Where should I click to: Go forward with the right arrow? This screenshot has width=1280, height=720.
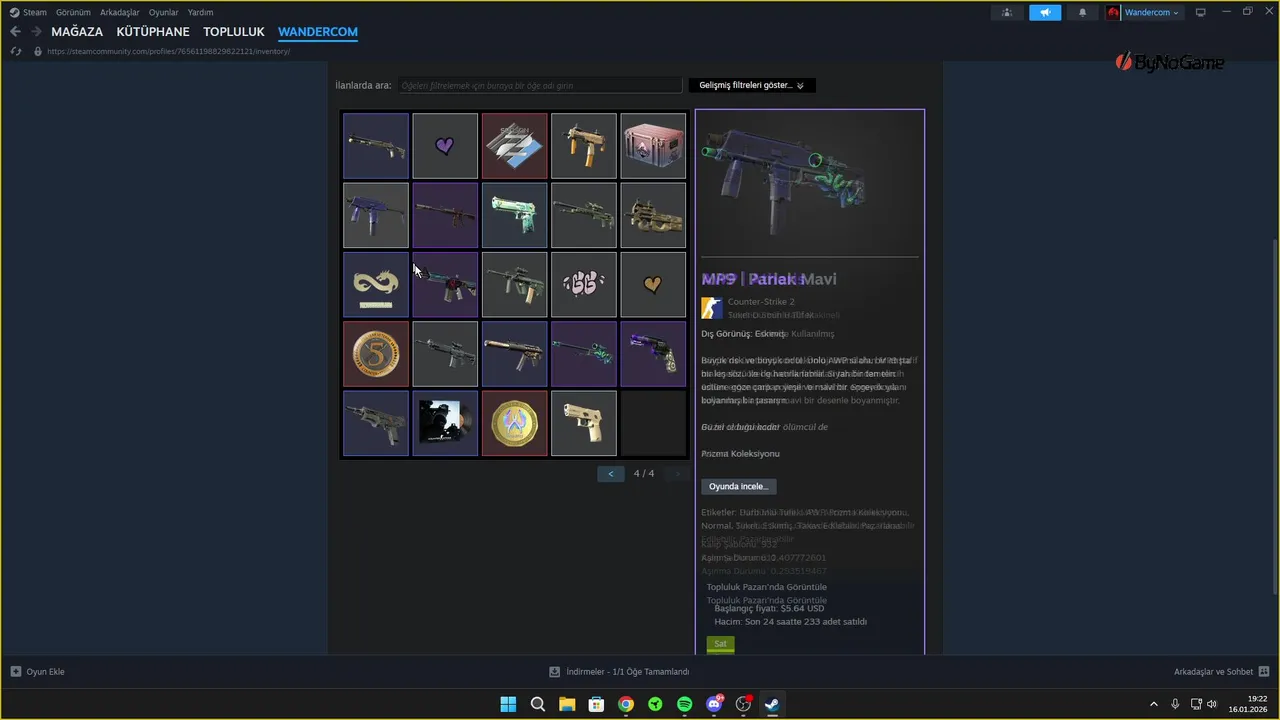tap(36, 32)
